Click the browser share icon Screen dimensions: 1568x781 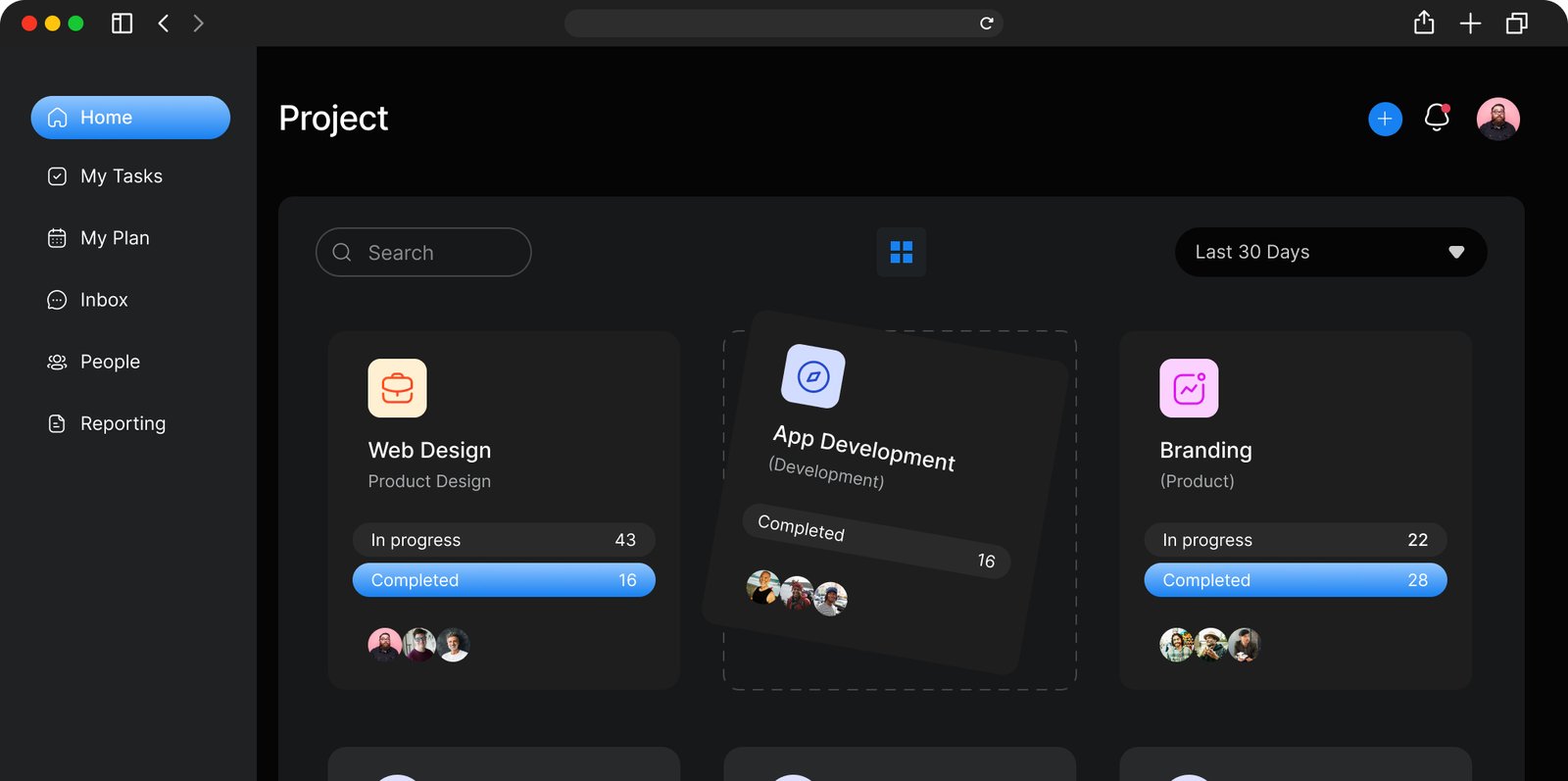click(1424, 24)
